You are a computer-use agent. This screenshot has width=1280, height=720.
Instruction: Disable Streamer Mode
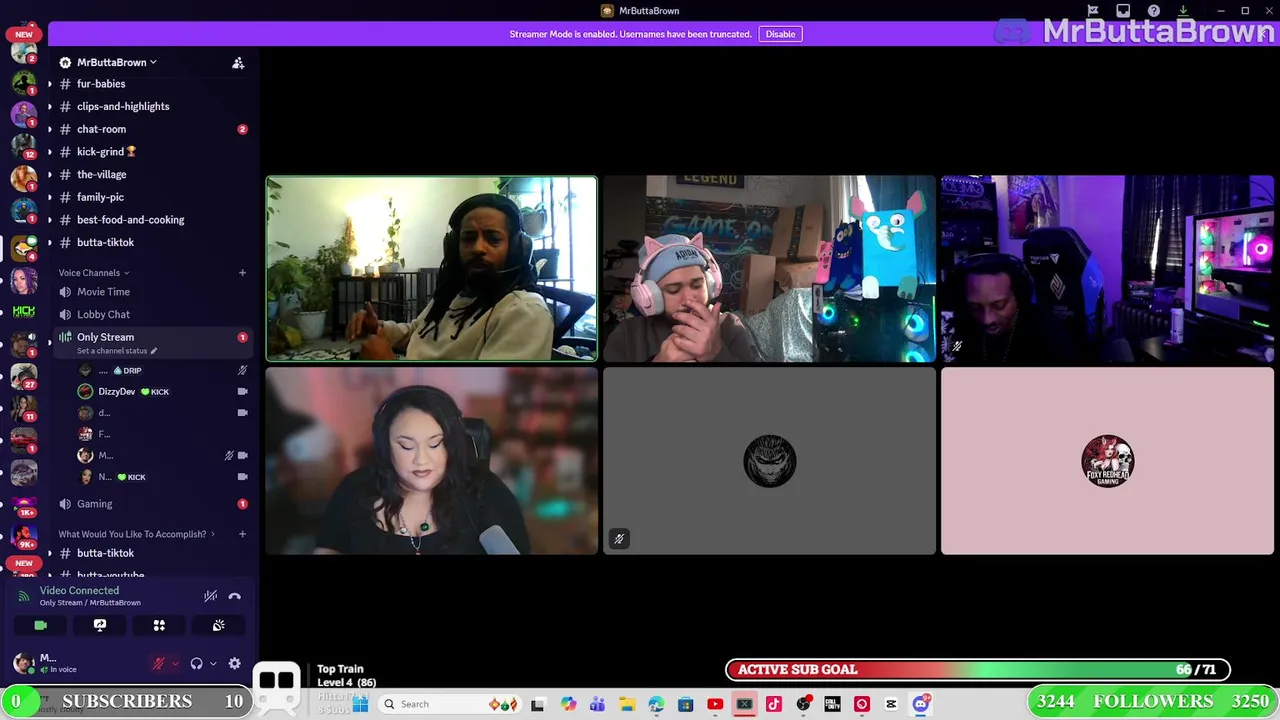click(x=780, y=34)
